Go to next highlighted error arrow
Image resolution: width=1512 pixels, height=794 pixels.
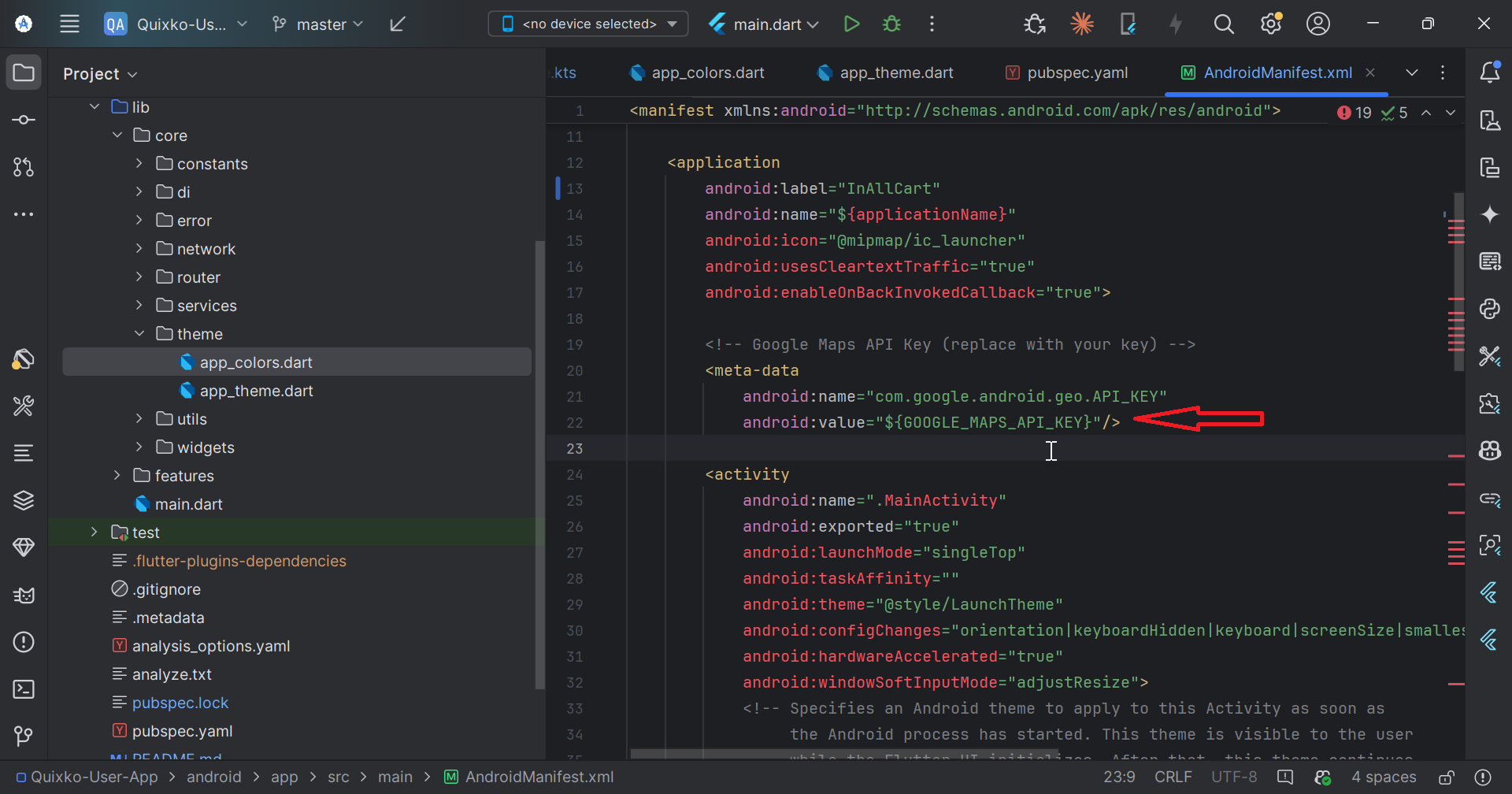(1451, 113)
